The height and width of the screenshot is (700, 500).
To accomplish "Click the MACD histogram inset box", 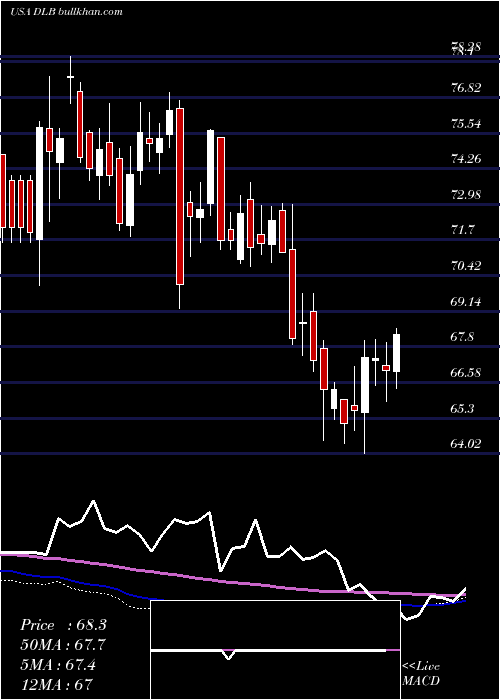I will point(275,650).
